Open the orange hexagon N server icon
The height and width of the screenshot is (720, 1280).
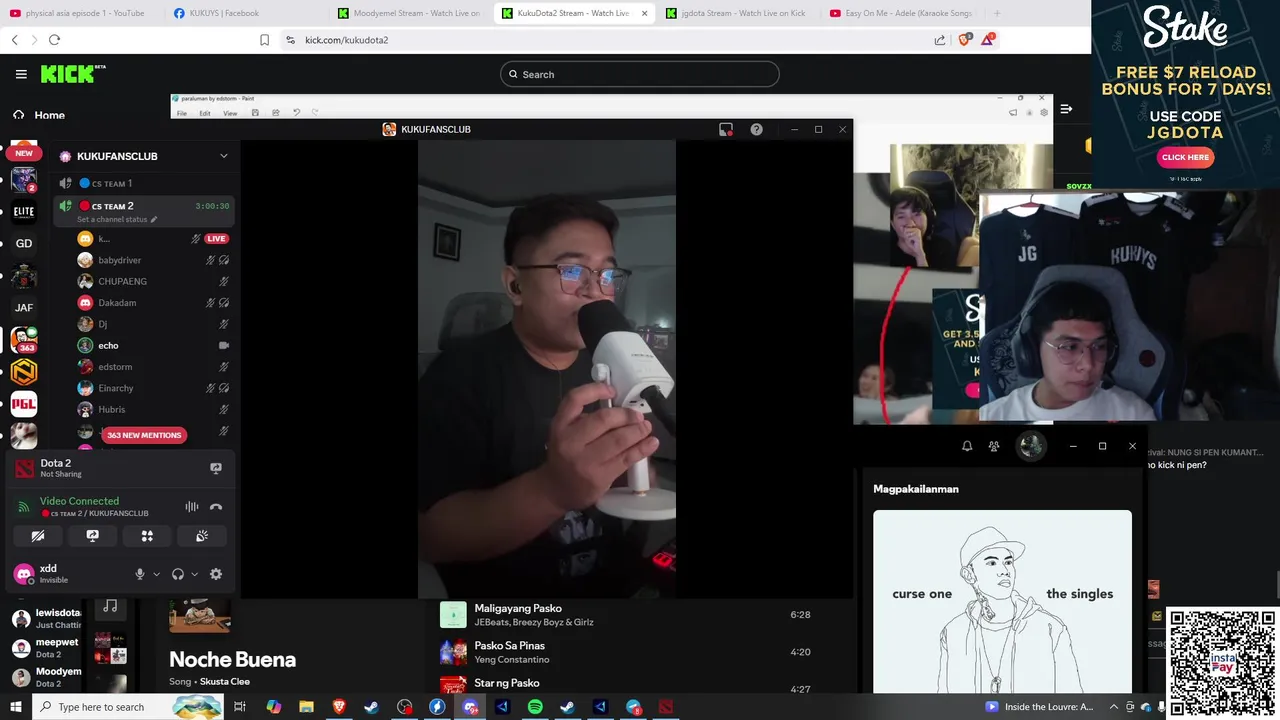(24, 372)
